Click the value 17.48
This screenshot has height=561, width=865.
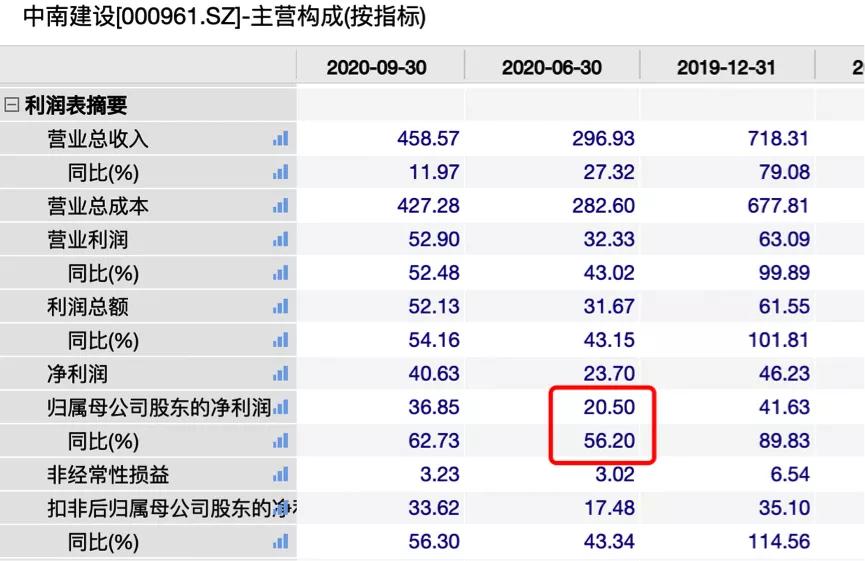(x=609, y=508)
